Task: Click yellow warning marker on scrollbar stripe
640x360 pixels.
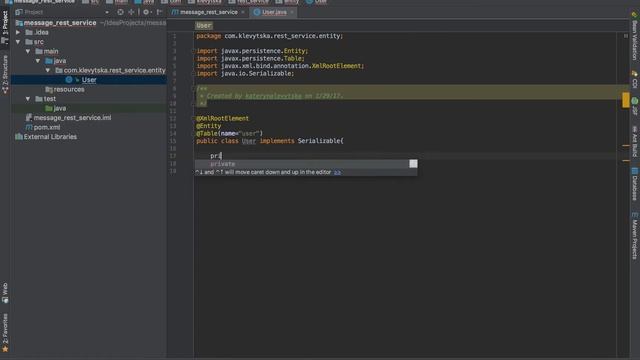Action: point(626,100)
